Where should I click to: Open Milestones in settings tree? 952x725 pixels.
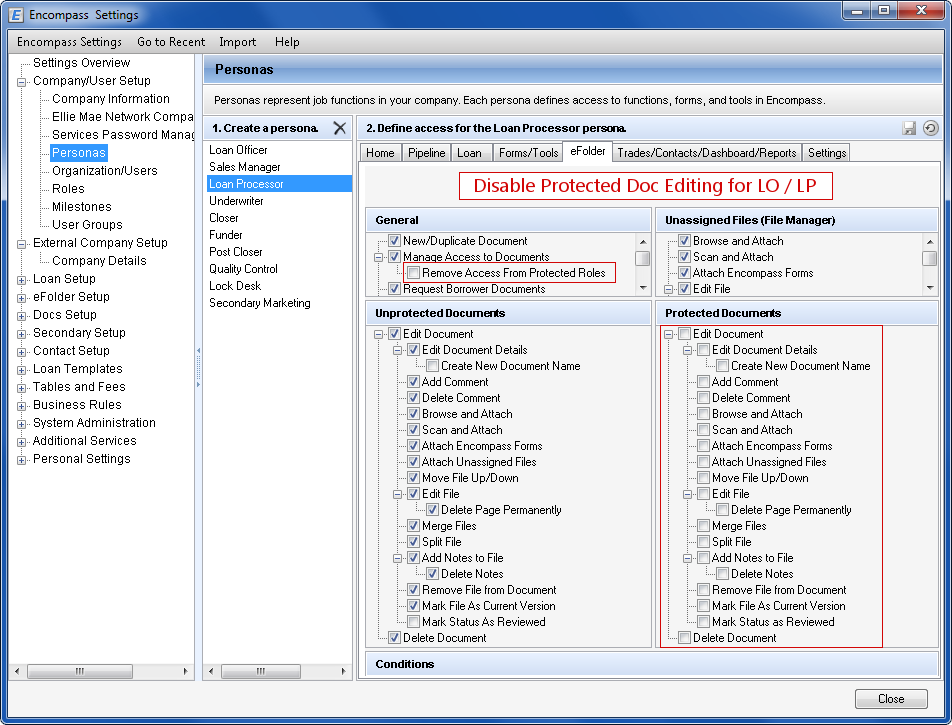click(x=81, y=207)
